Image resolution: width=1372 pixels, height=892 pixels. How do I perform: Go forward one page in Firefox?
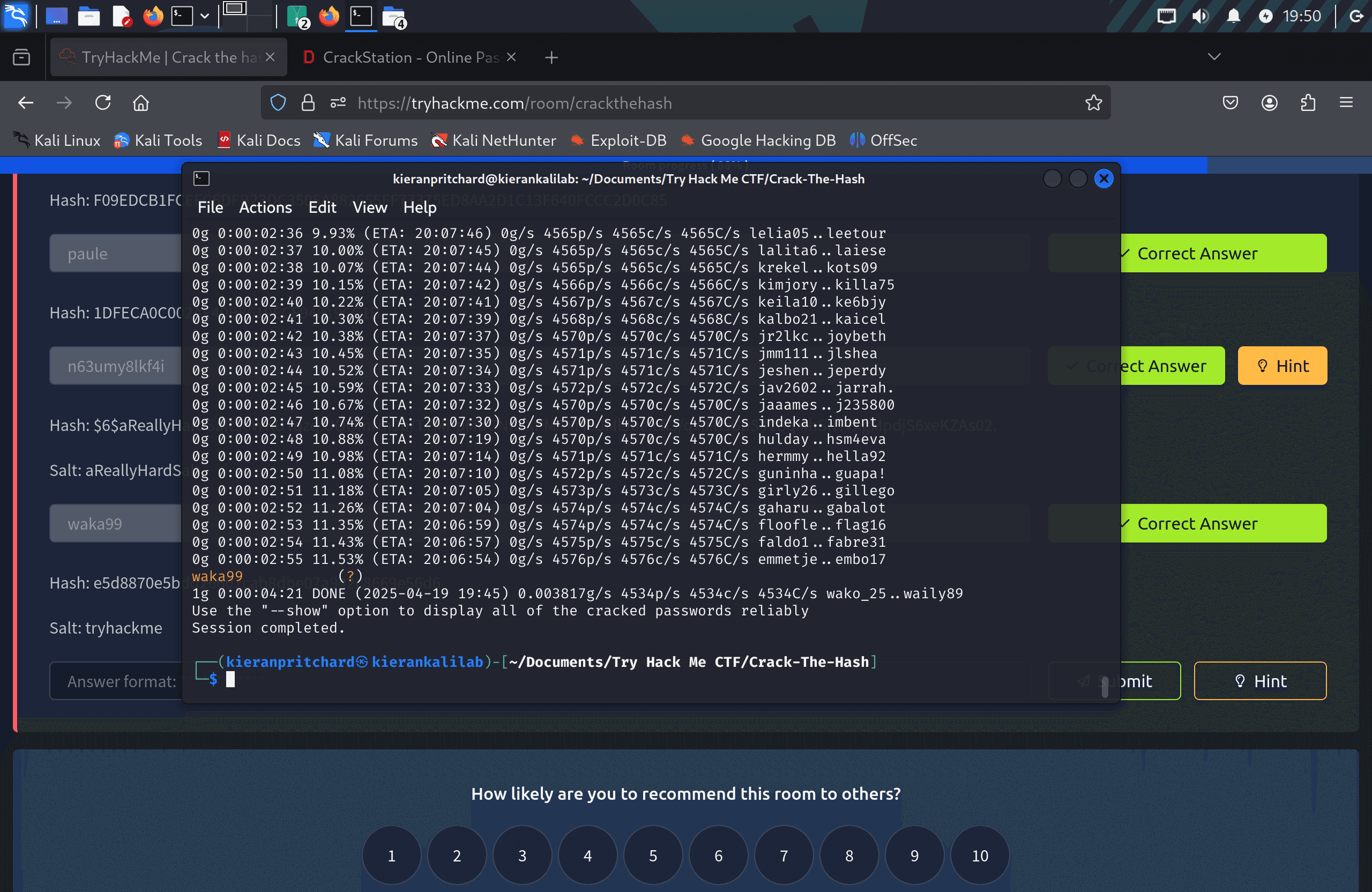click(64, 102)
